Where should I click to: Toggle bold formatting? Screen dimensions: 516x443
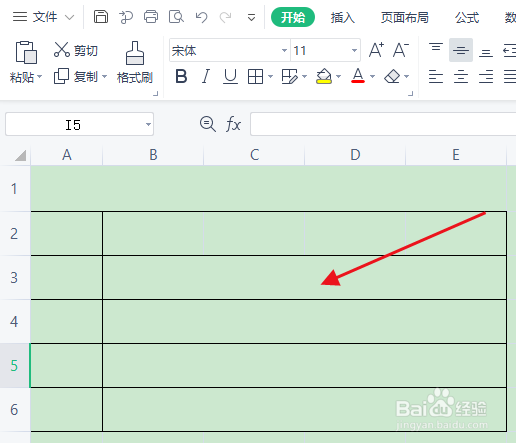181,77
